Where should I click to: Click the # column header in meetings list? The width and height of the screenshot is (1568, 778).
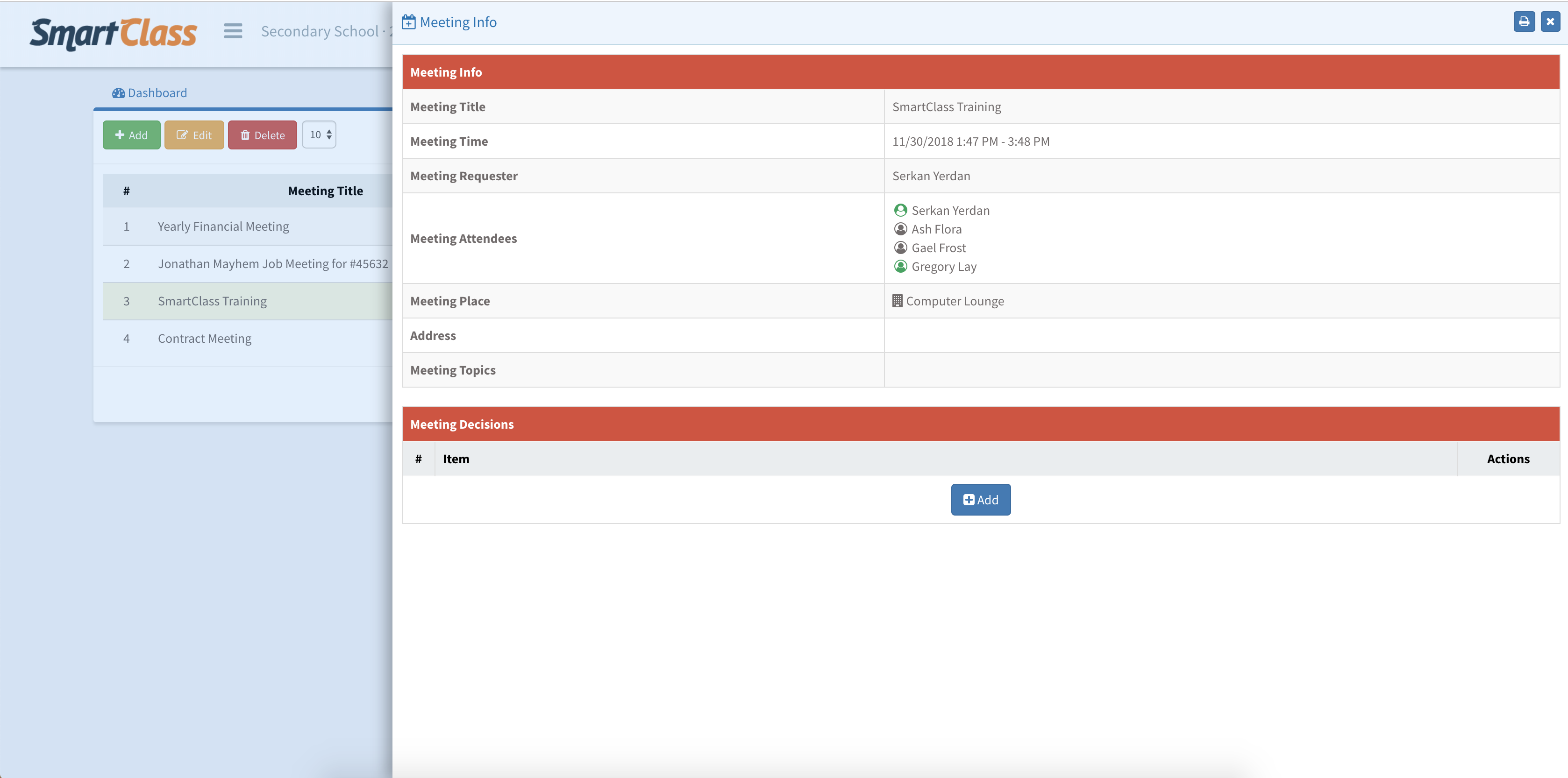pos(127,191)
